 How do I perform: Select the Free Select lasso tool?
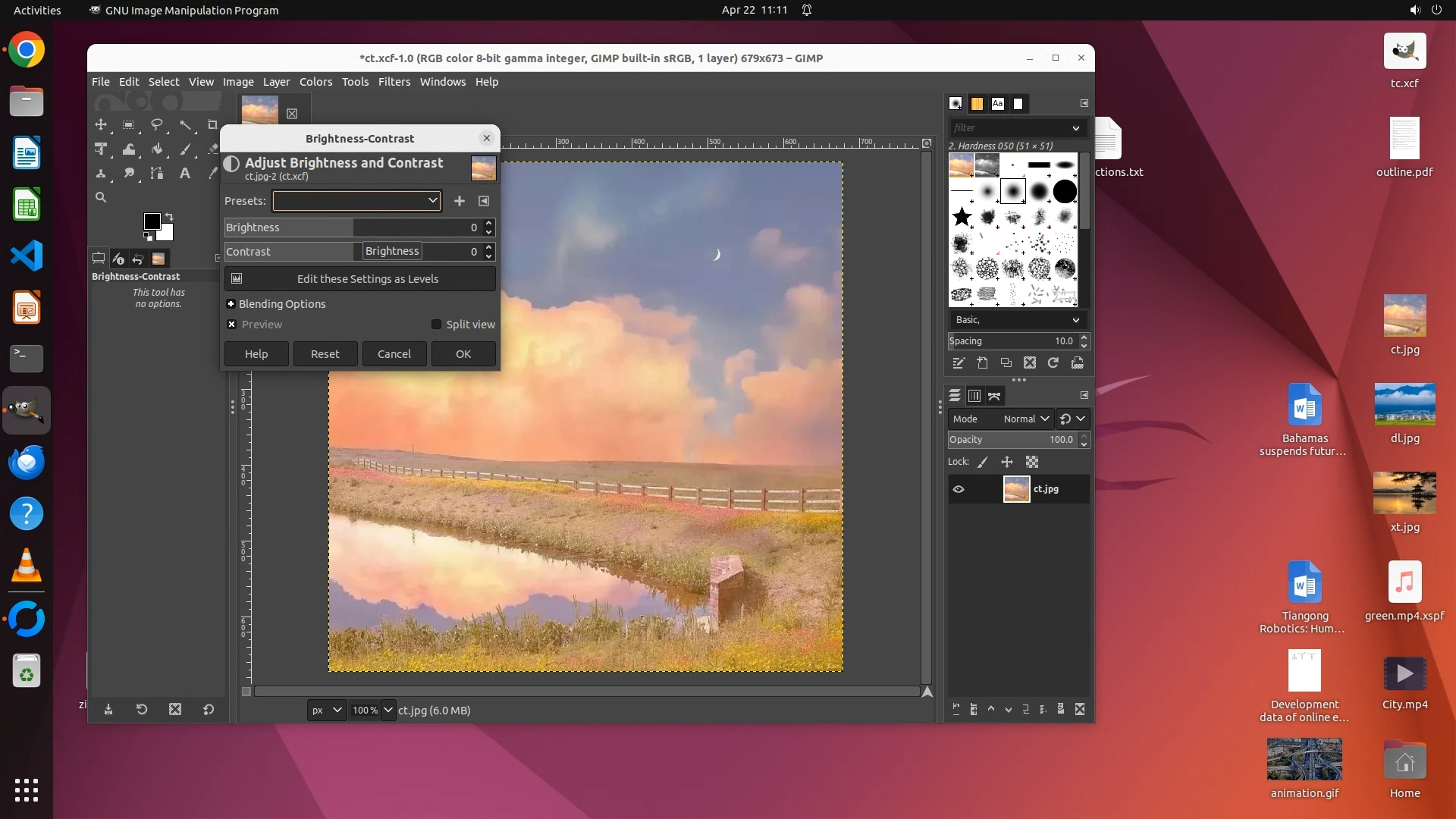coord(157,124)
